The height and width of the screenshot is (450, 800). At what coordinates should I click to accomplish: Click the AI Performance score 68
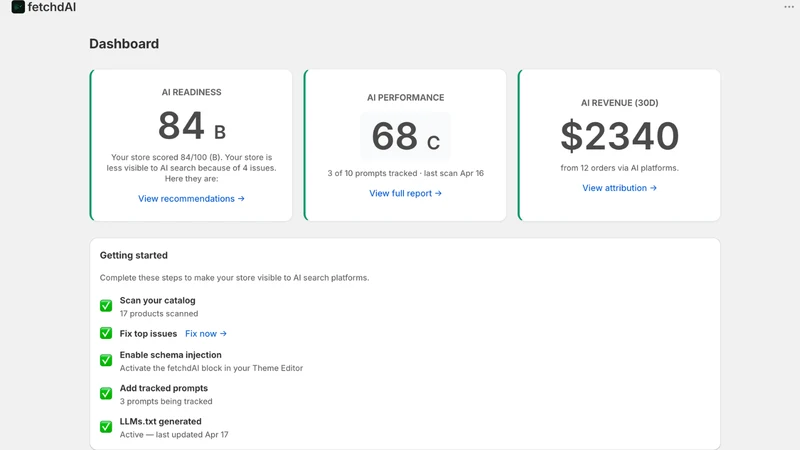click(x=394, y=136)
